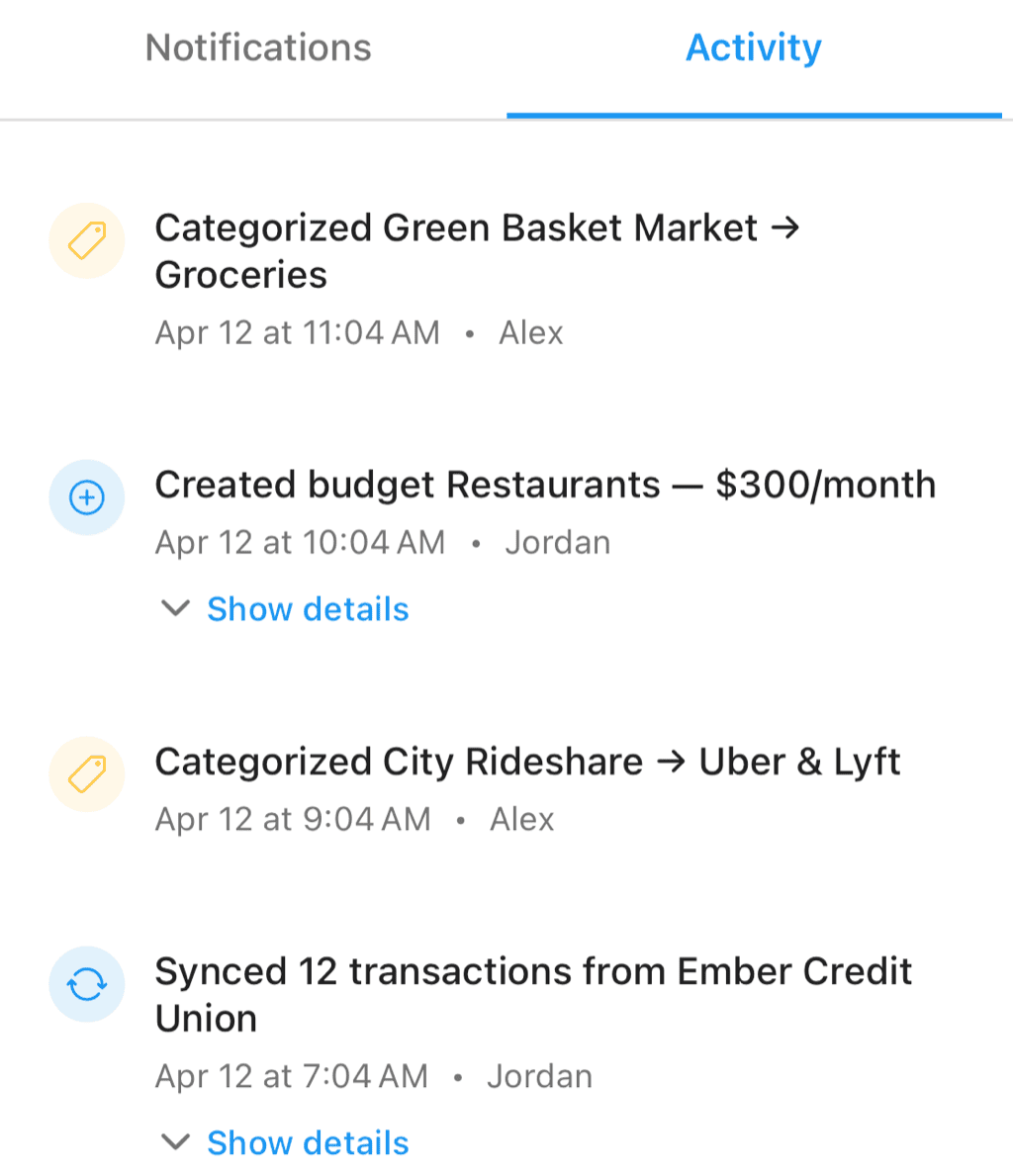Click the sync arrows icon for Ember Credit Union

point(87,984)
